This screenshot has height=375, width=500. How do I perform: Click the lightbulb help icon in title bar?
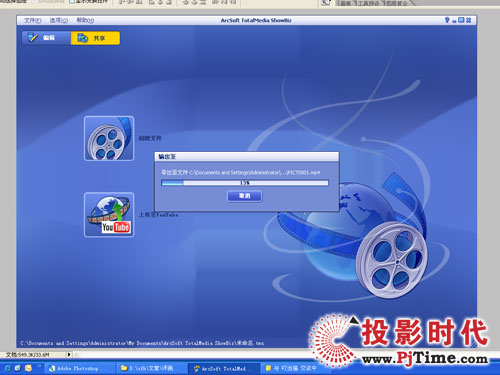[x=447, y=20]
